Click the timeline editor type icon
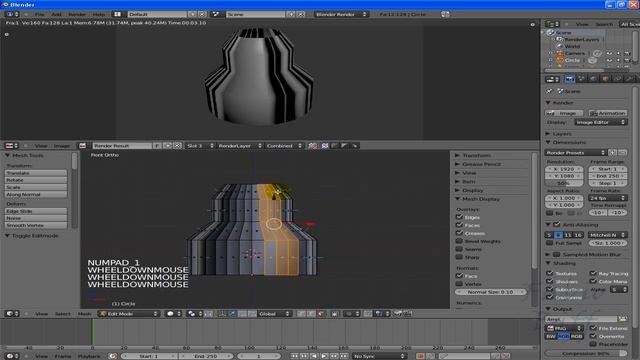This screenshot has width=640, height=360. tap(11, 356)
